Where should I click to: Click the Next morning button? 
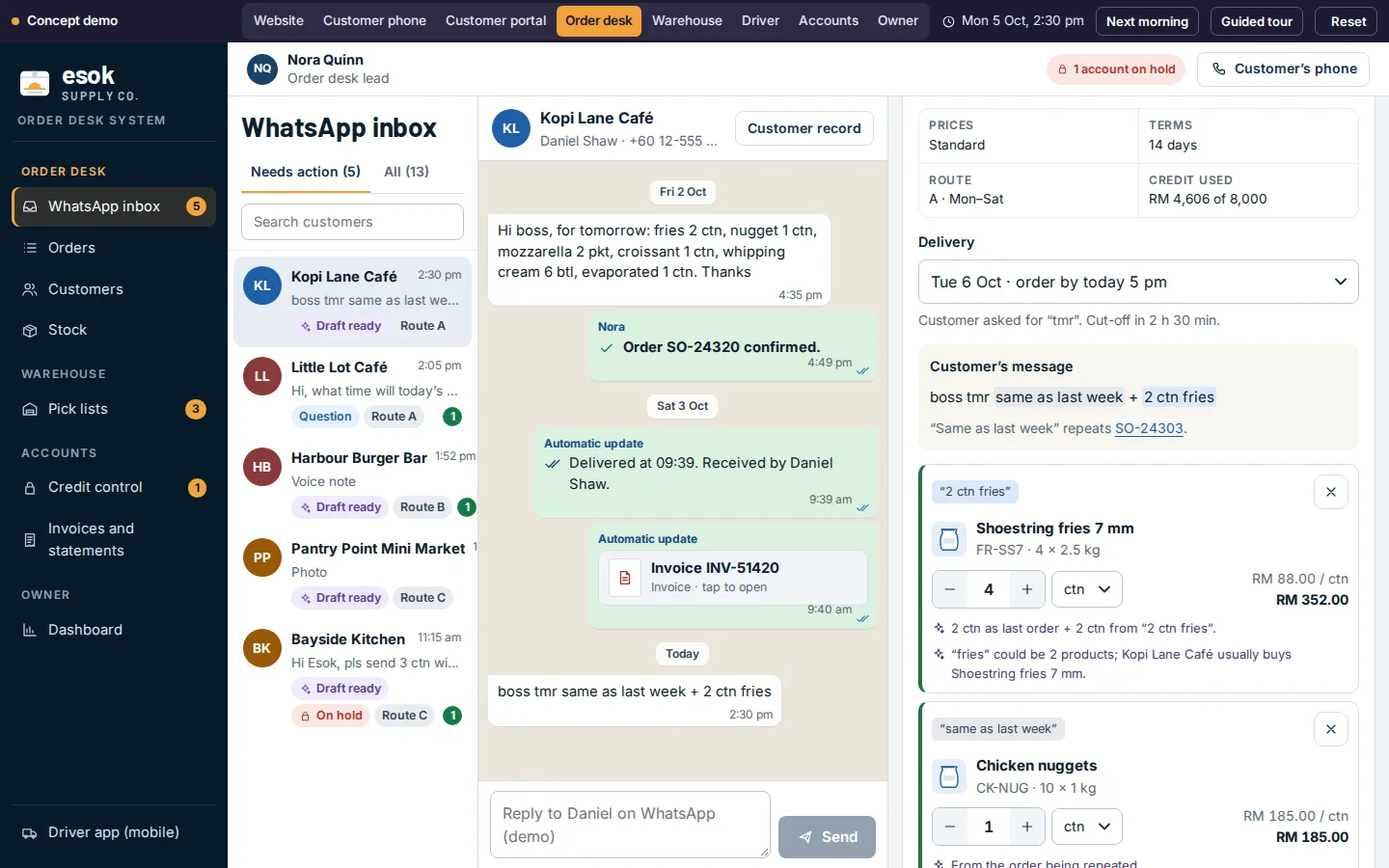tap(1147, 21)
